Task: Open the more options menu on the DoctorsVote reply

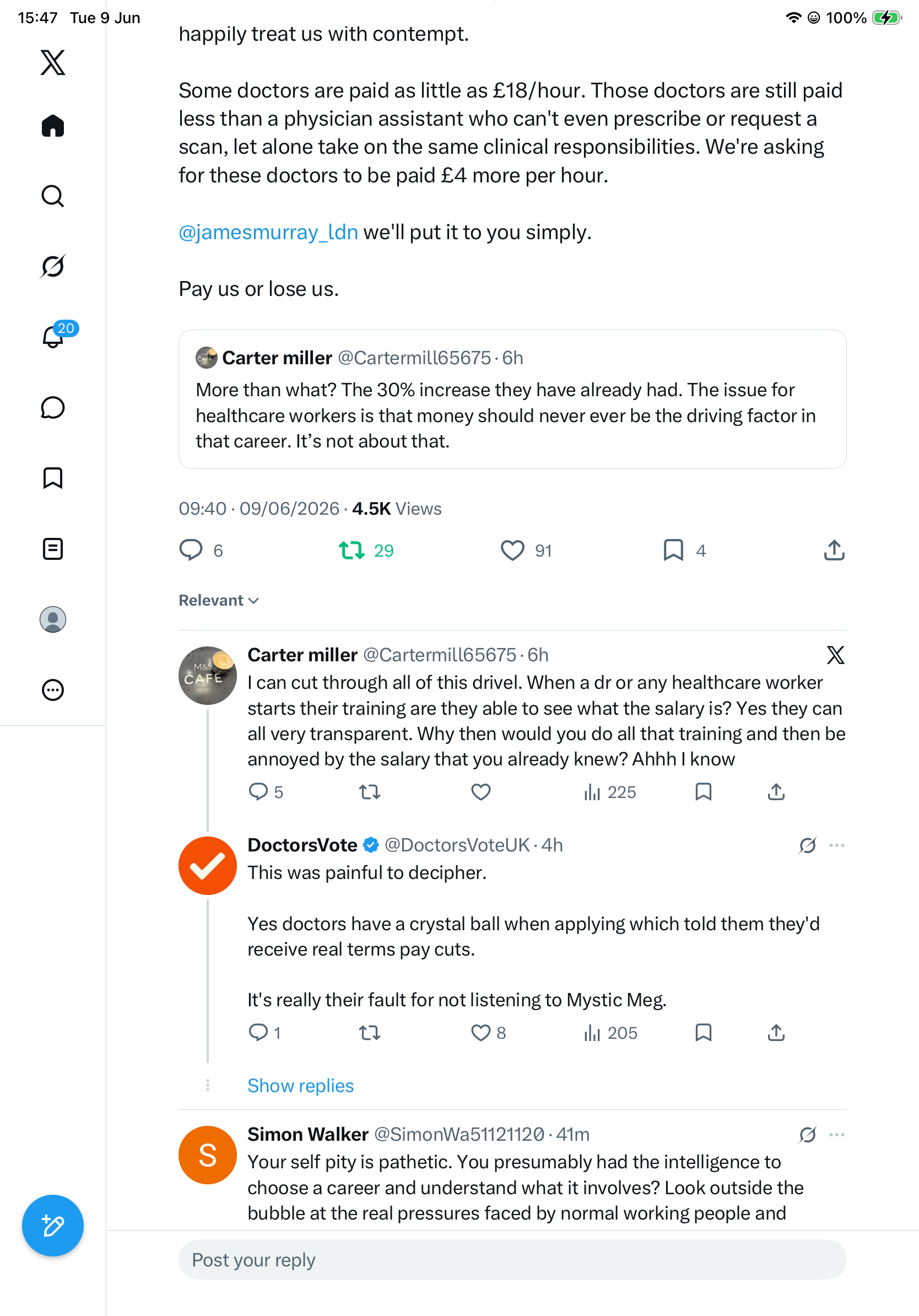Action: tap(836, 845)
